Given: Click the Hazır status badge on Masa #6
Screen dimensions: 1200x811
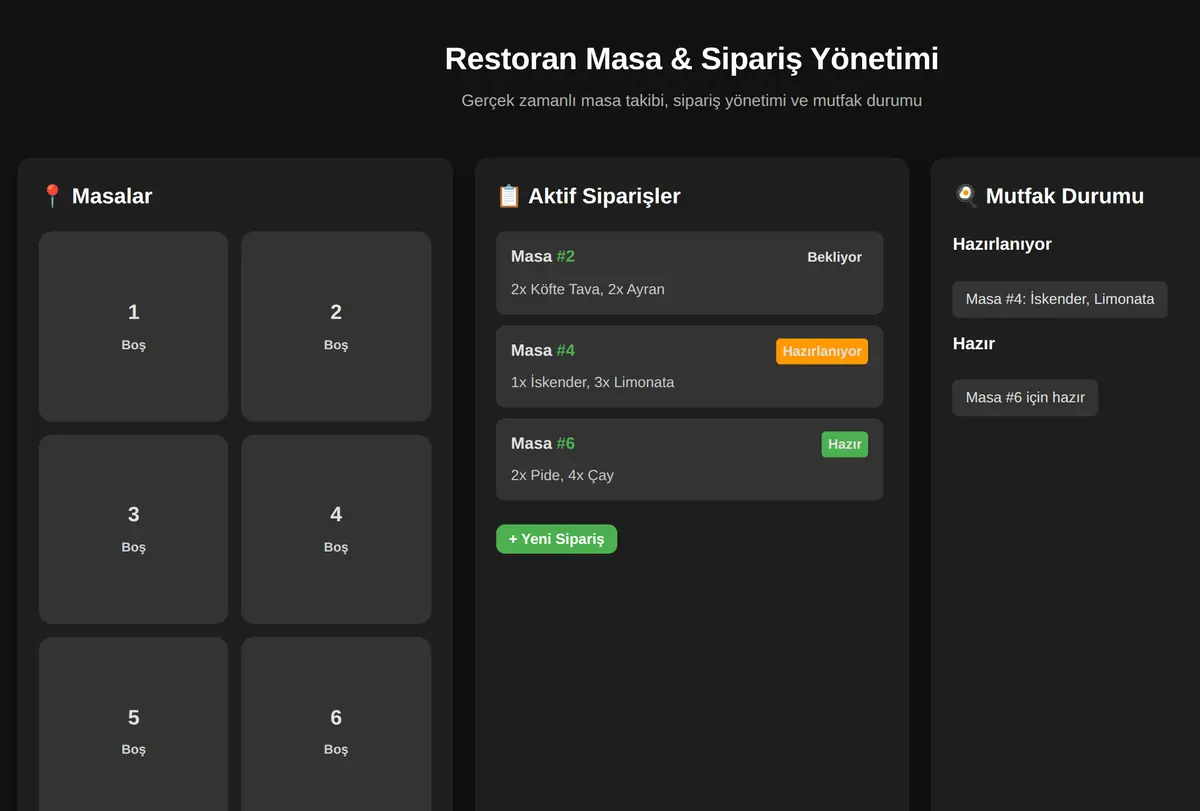Looking at the screenshot, I should [845, 444].
